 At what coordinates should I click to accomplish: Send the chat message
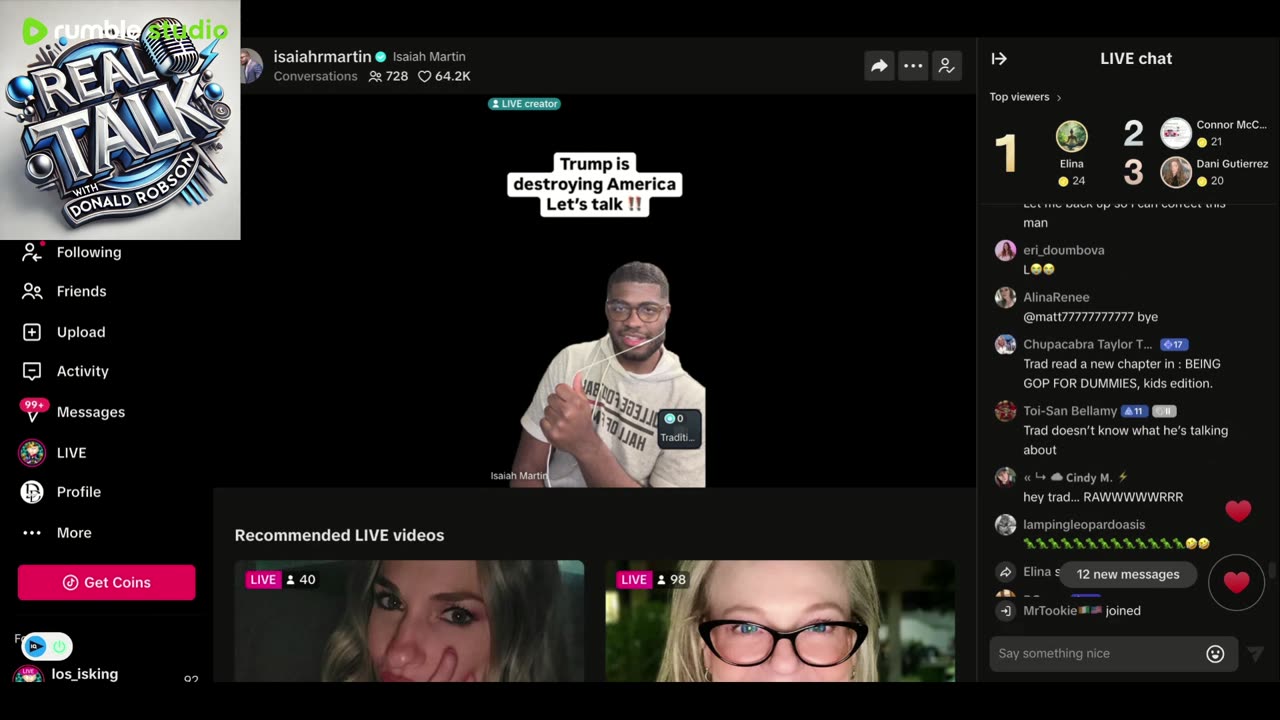pyautogui.click(x=1255, y=654)
